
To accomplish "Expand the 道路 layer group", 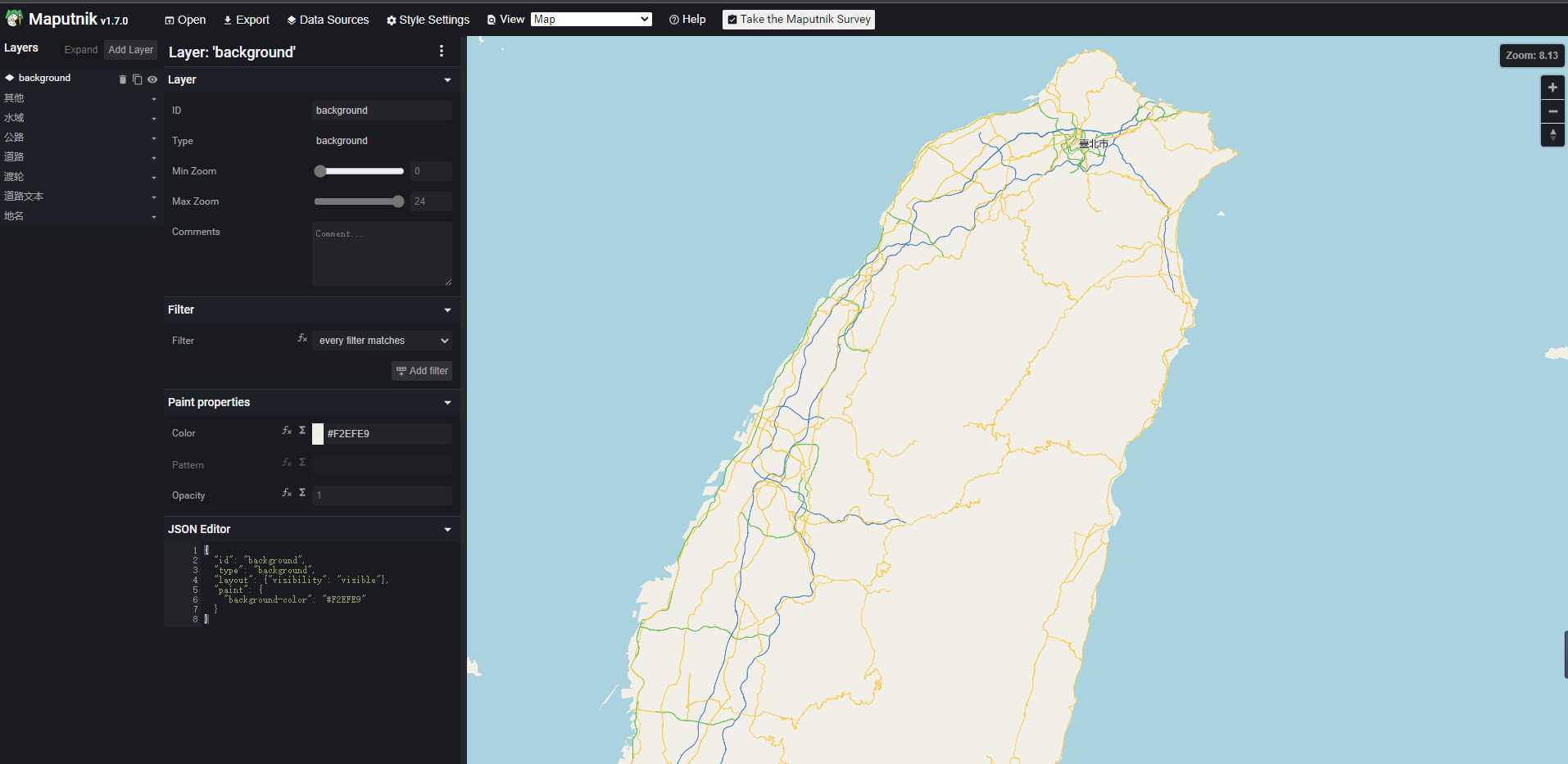I will [x=153, y=157].
